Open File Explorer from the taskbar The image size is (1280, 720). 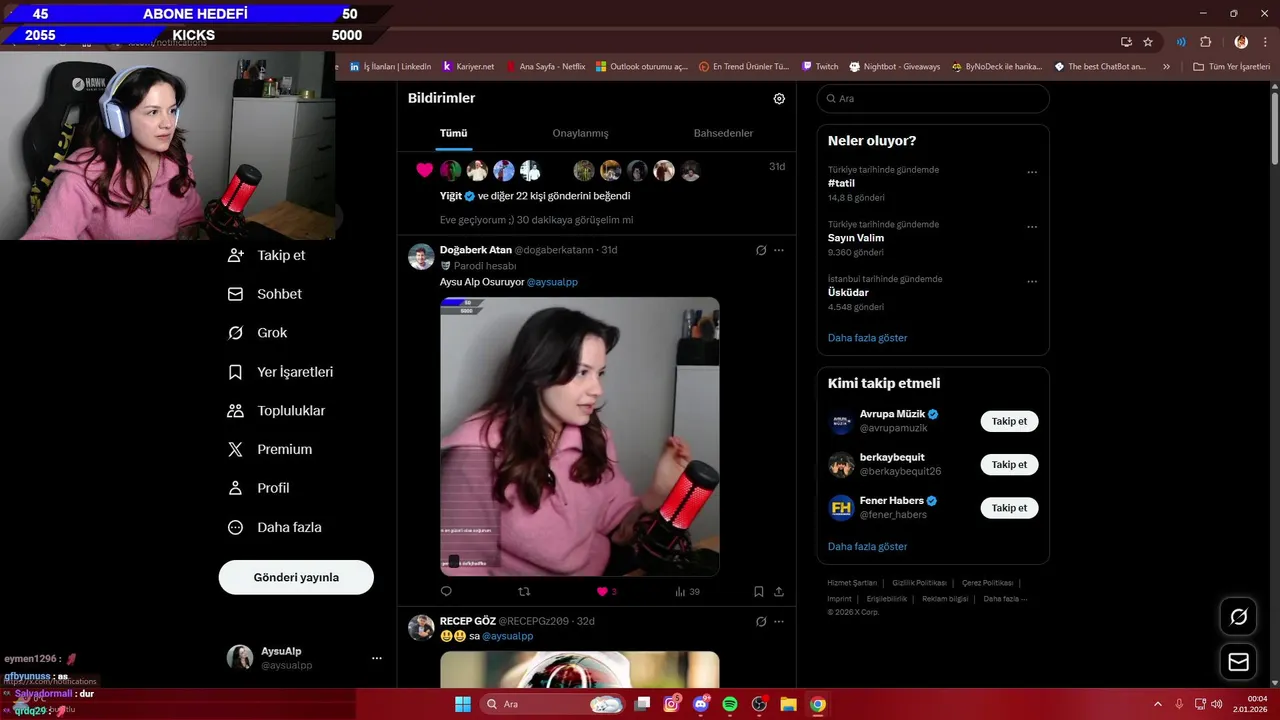(x=788, y=704)
